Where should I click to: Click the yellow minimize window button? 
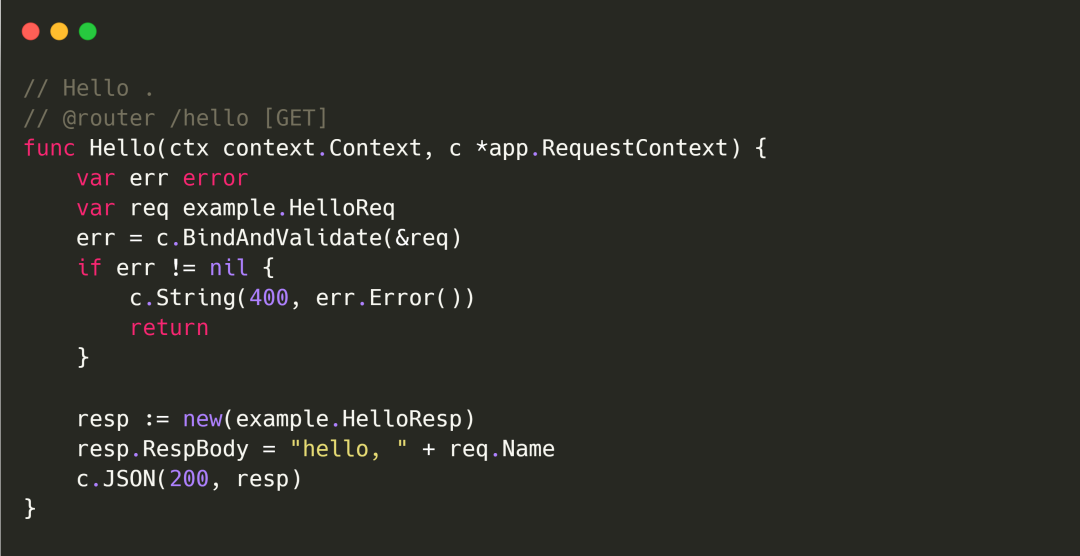click(x=59, y=31)
